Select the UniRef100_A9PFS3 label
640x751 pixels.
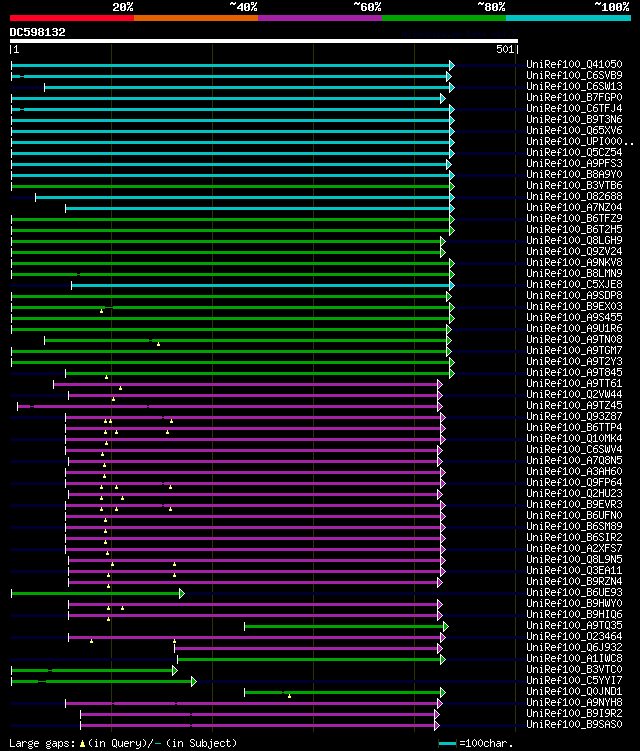574,163
